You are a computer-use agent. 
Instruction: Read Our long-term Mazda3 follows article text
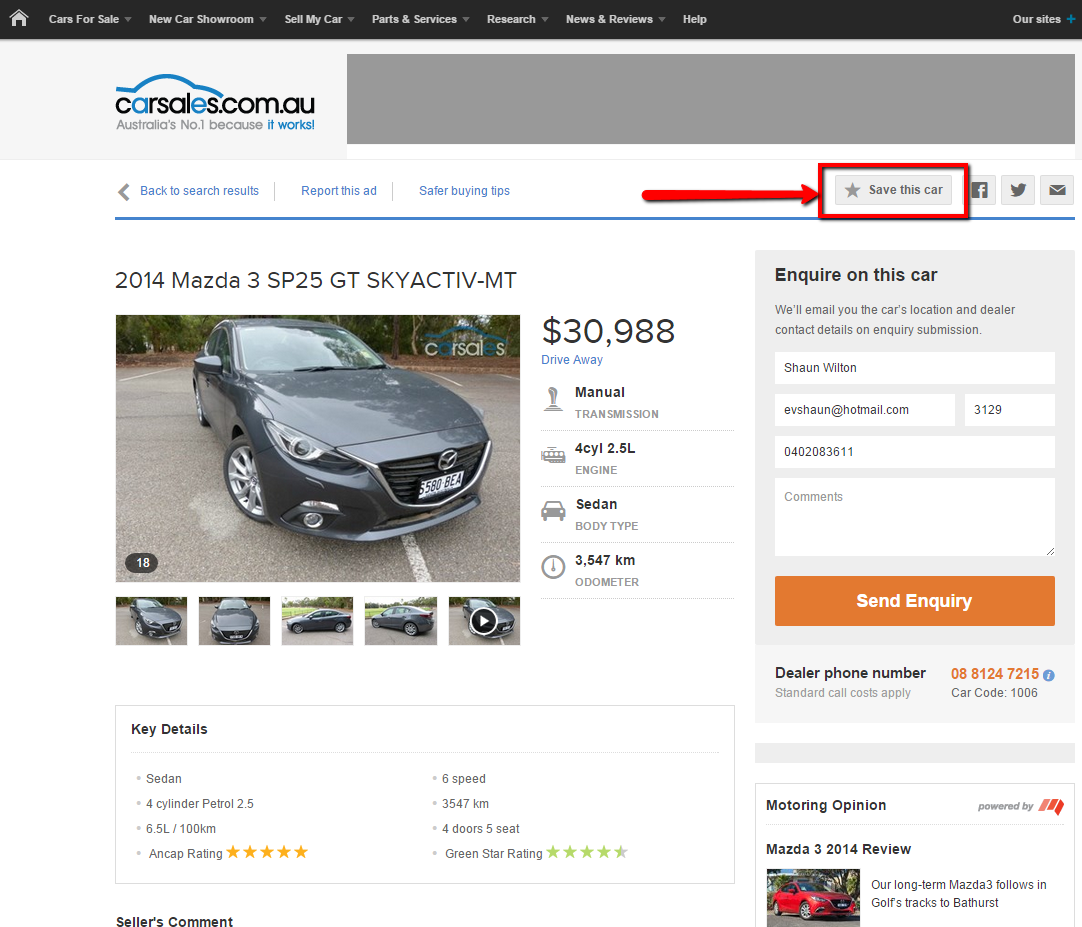958,894
